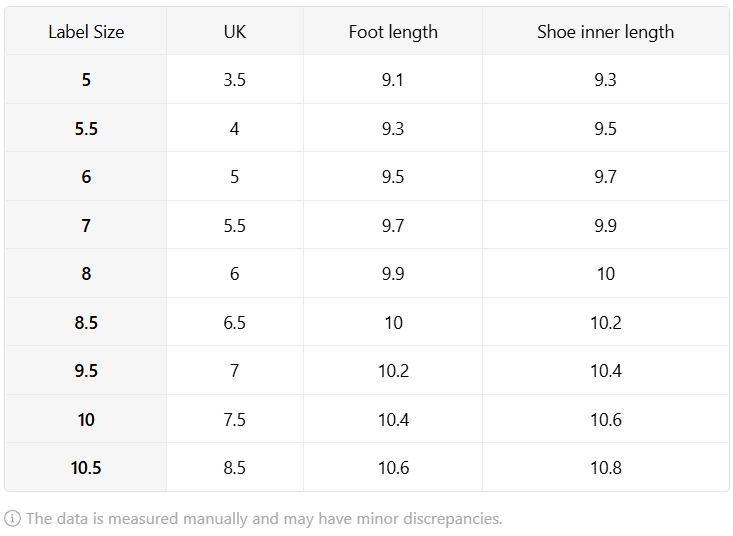
Task: Click foot length 9.7 cell
Action: coord(393,225)
